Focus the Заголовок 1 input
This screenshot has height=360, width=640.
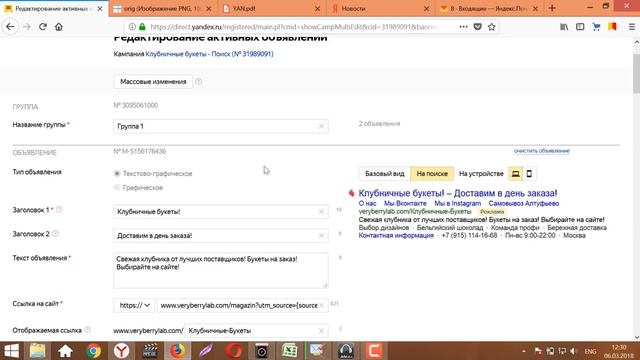221,211
